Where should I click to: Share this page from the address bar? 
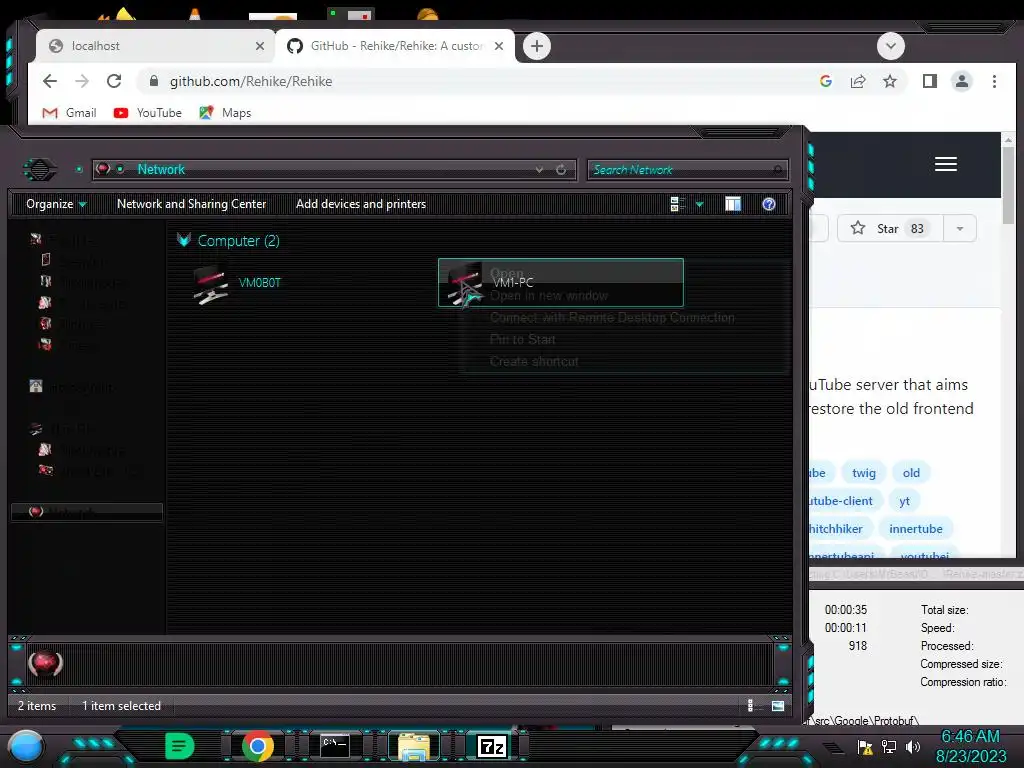(858, 81)
